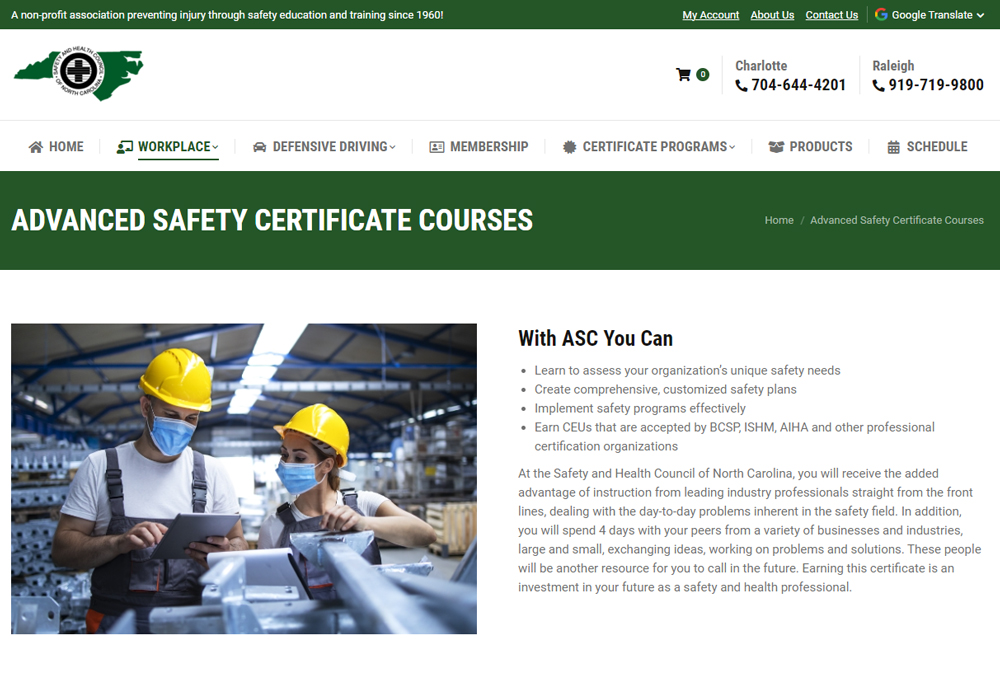1000x680 pixels.
Task: Click the phone icon beside the Raleigh number
Action: 877,85
